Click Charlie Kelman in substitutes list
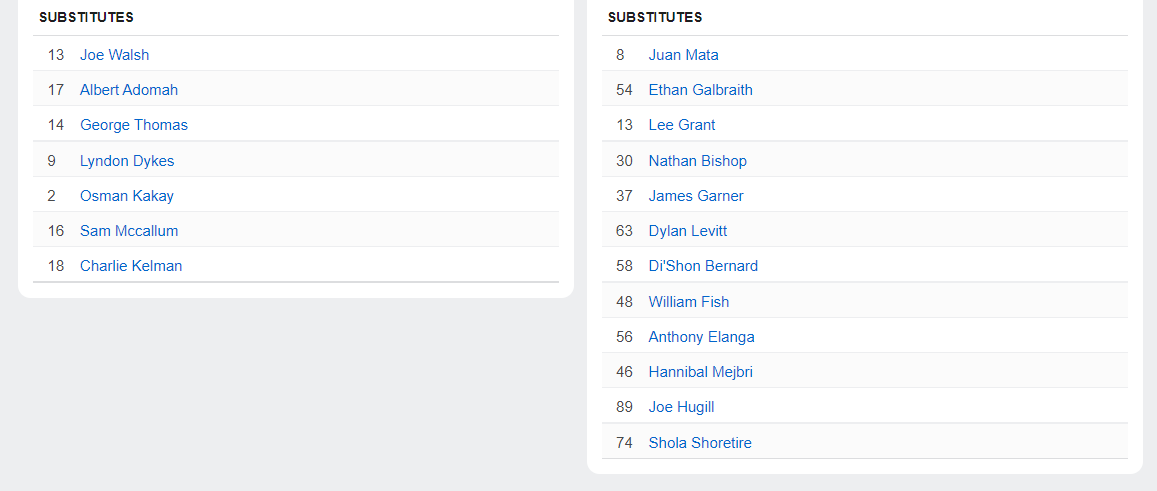 click(x=131, y=266)
